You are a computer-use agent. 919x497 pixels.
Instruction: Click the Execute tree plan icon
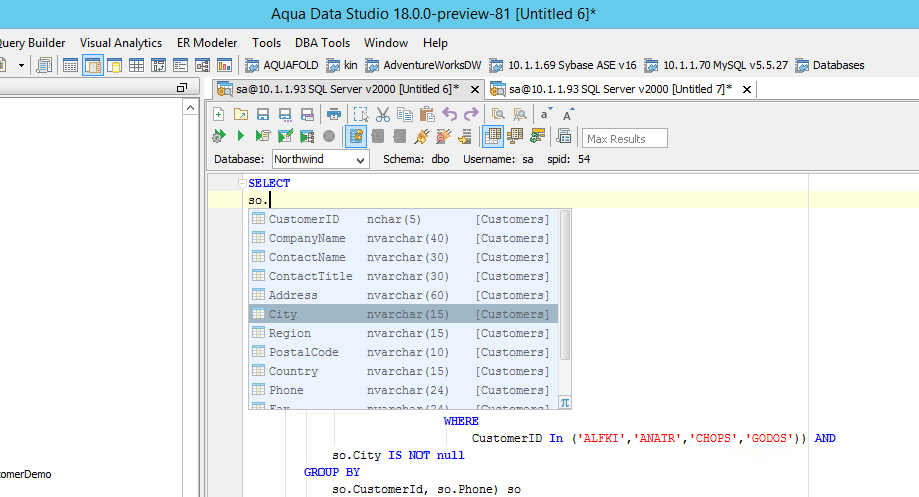click(307, 137)
